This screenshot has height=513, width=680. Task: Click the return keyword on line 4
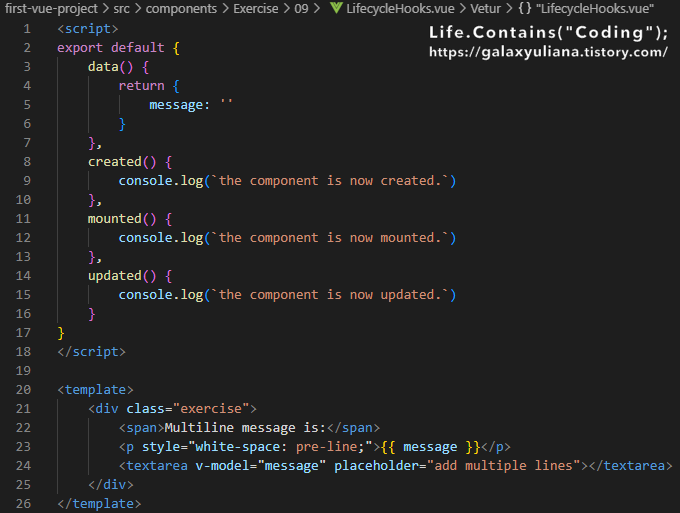click(x=141, y=86)
